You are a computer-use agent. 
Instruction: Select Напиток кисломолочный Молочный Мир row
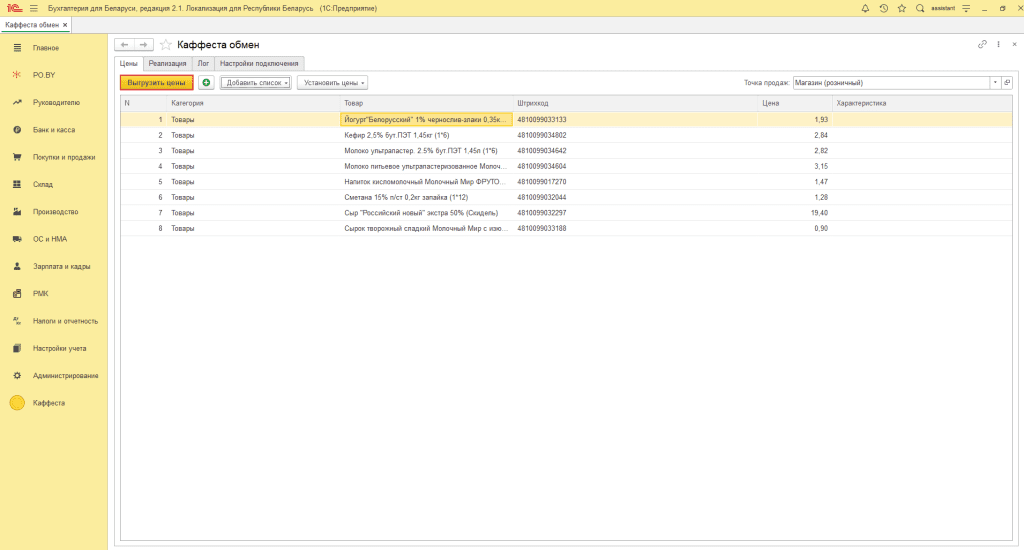(x=566, y=182)
